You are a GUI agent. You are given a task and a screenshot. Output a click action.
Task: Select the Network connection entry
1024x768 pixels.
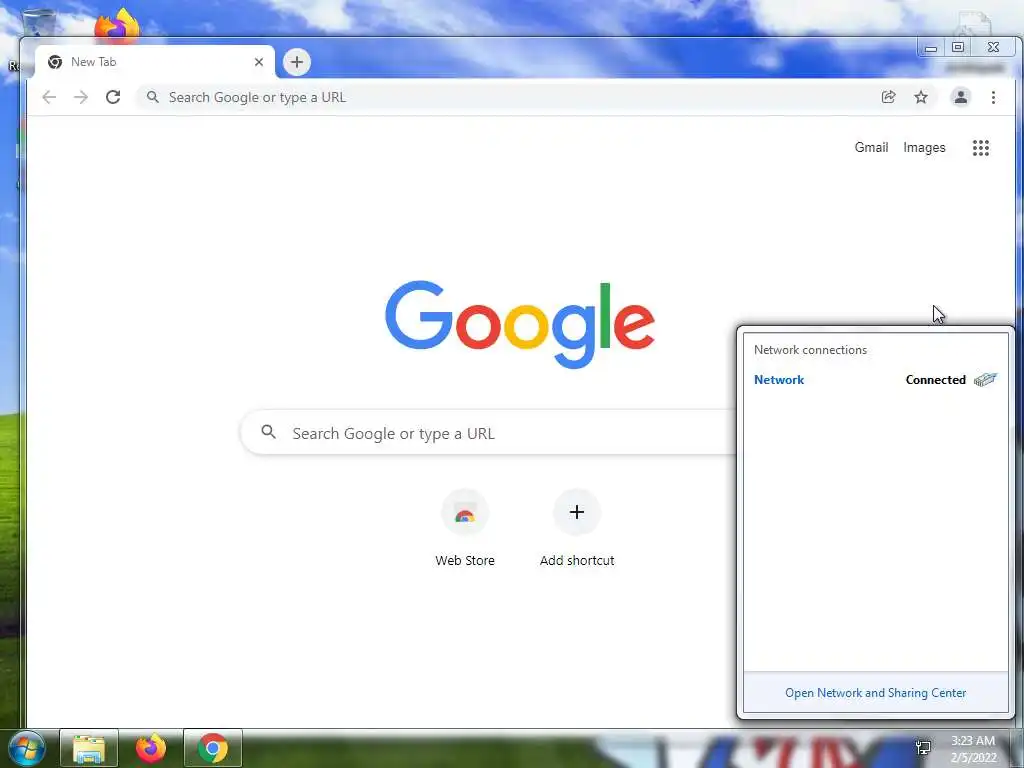tap(876, 380)
